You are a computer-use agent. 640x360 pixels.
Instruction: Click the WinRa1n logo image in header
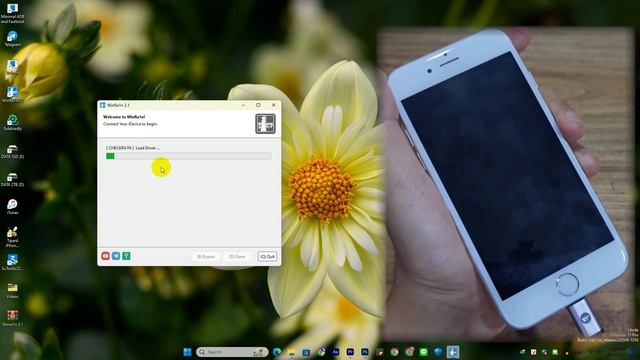(x=265, y=124)
